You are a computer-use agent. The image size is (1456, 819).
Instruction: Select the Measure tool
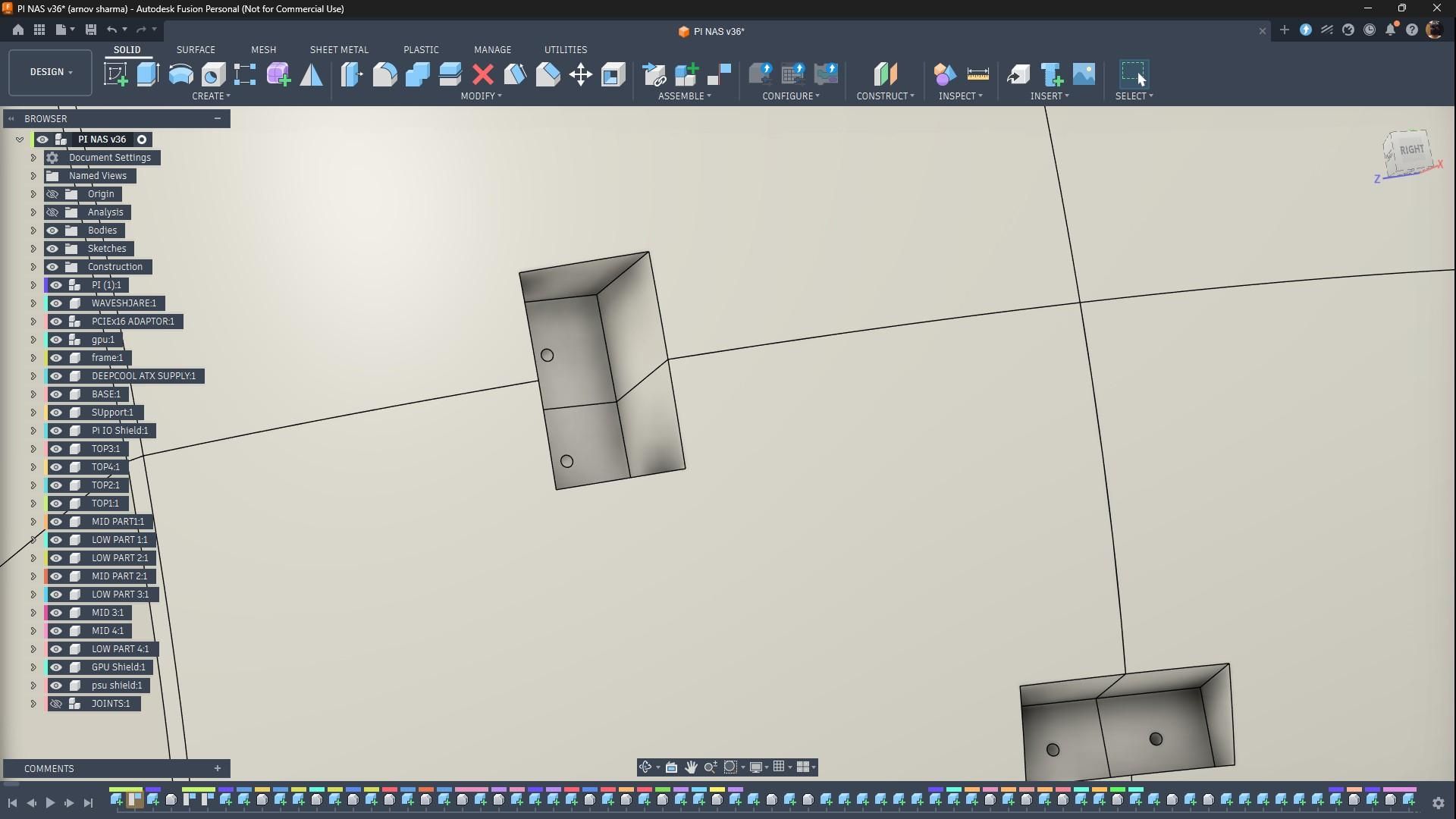tap(977, 74)
